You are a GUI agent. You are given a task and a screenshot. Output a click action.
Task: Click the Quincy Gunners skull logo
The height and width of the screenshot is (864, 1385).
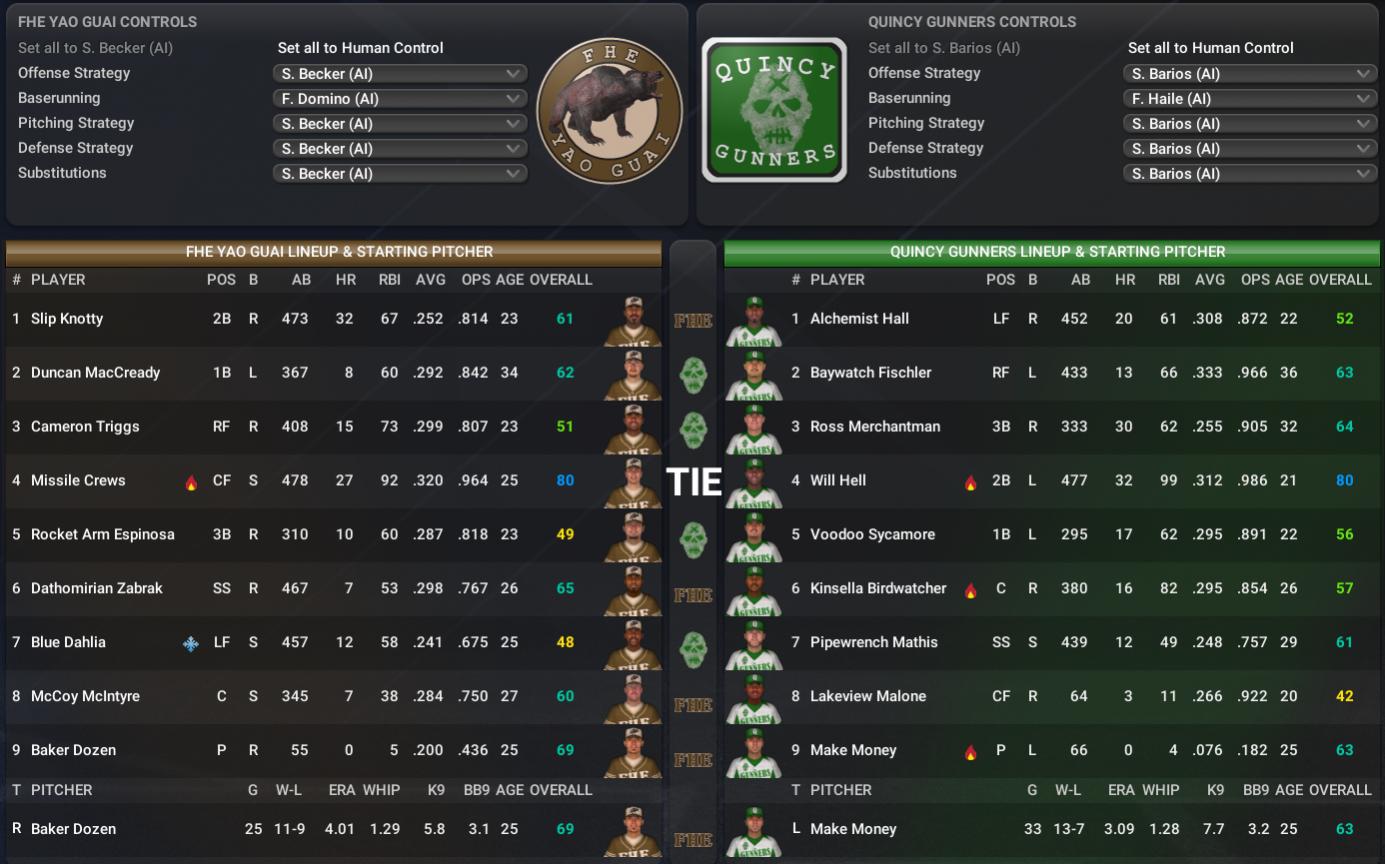point(774,110)
